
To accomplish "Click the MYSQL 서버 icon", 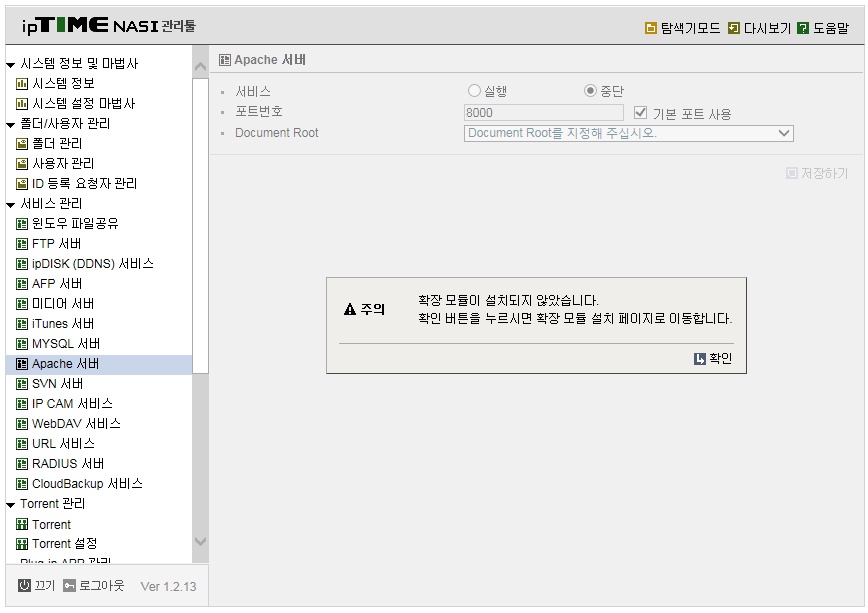I will (x=22, y=344).
